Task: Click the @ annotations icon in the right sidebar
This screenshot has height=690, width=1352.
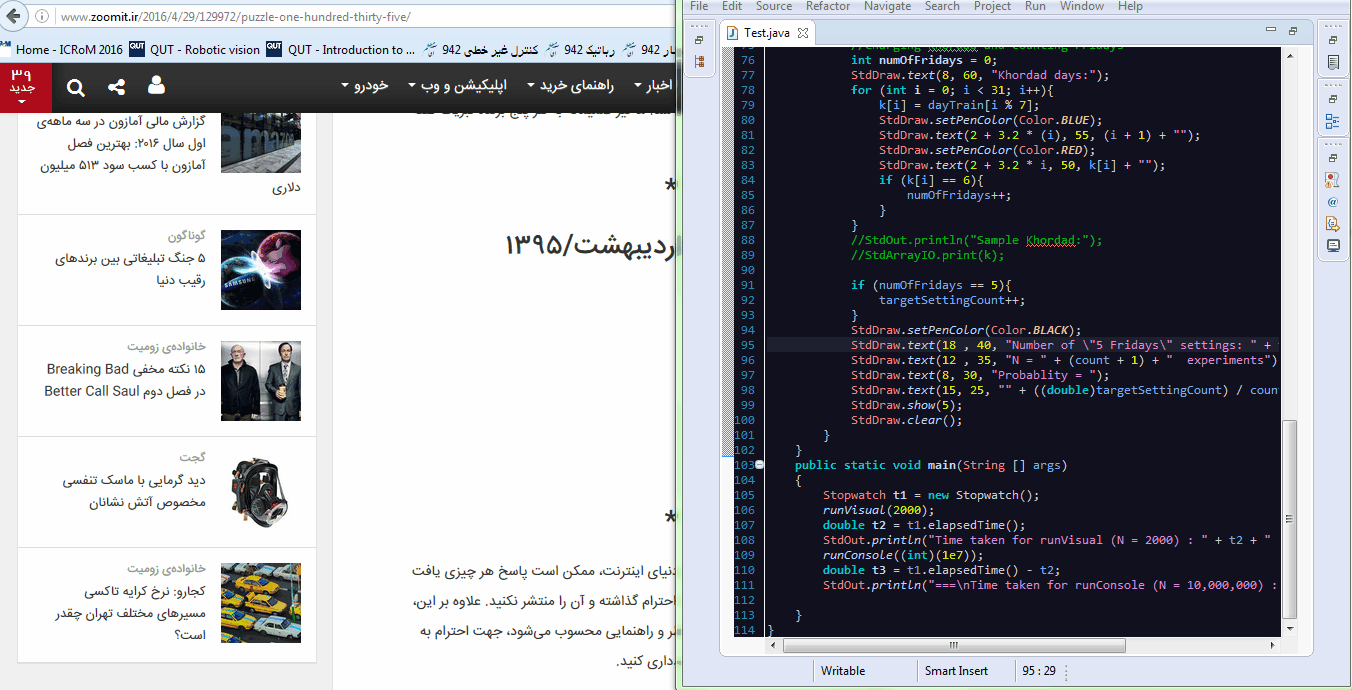Action: (1332, 201)
